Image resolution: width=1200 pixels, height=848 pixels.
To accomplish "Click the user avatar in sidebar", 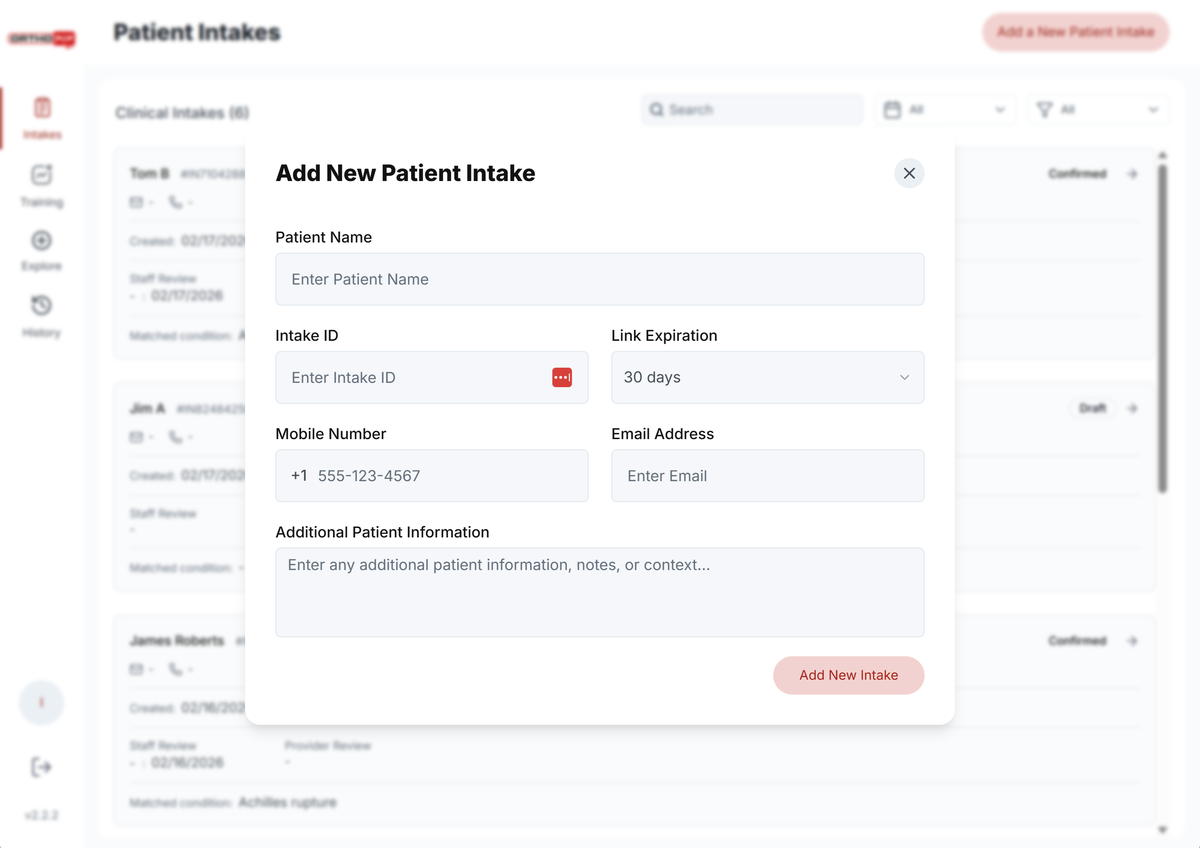I will click(42, 703).
